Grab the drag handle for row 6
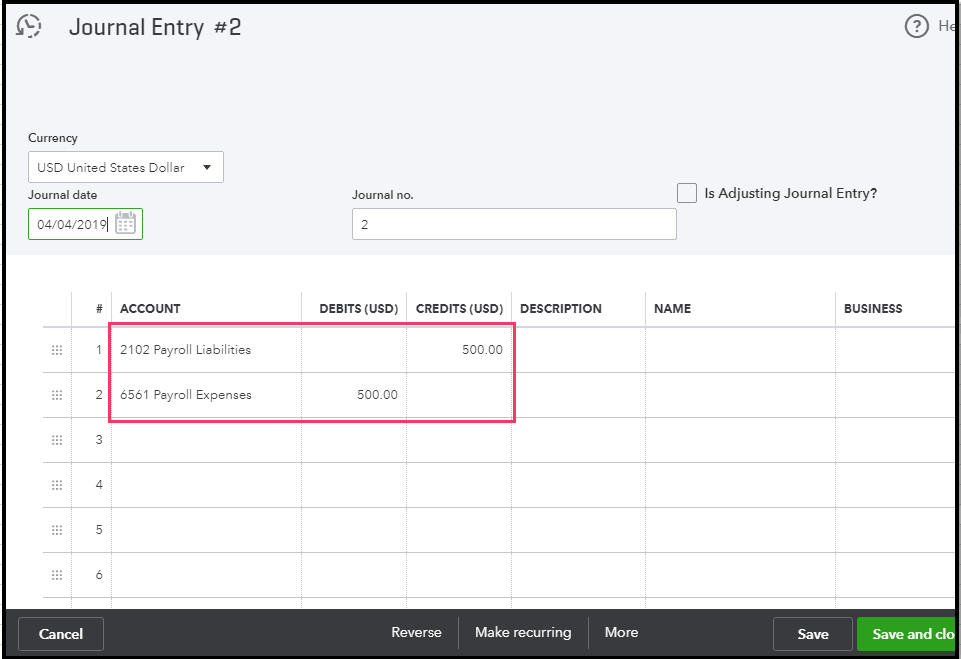961x659 pixels. coord(57,575)
